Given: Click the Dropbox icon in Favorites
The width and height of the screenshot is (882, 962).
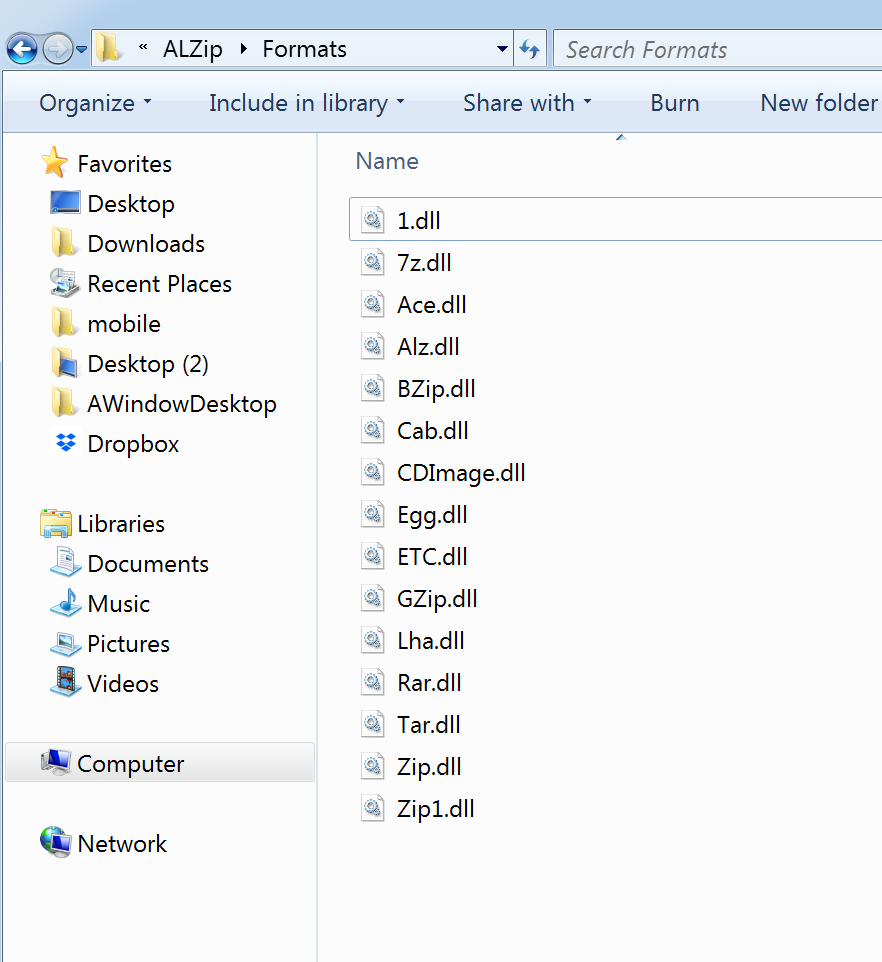Looking at the screenshot, I should point(66,443).
